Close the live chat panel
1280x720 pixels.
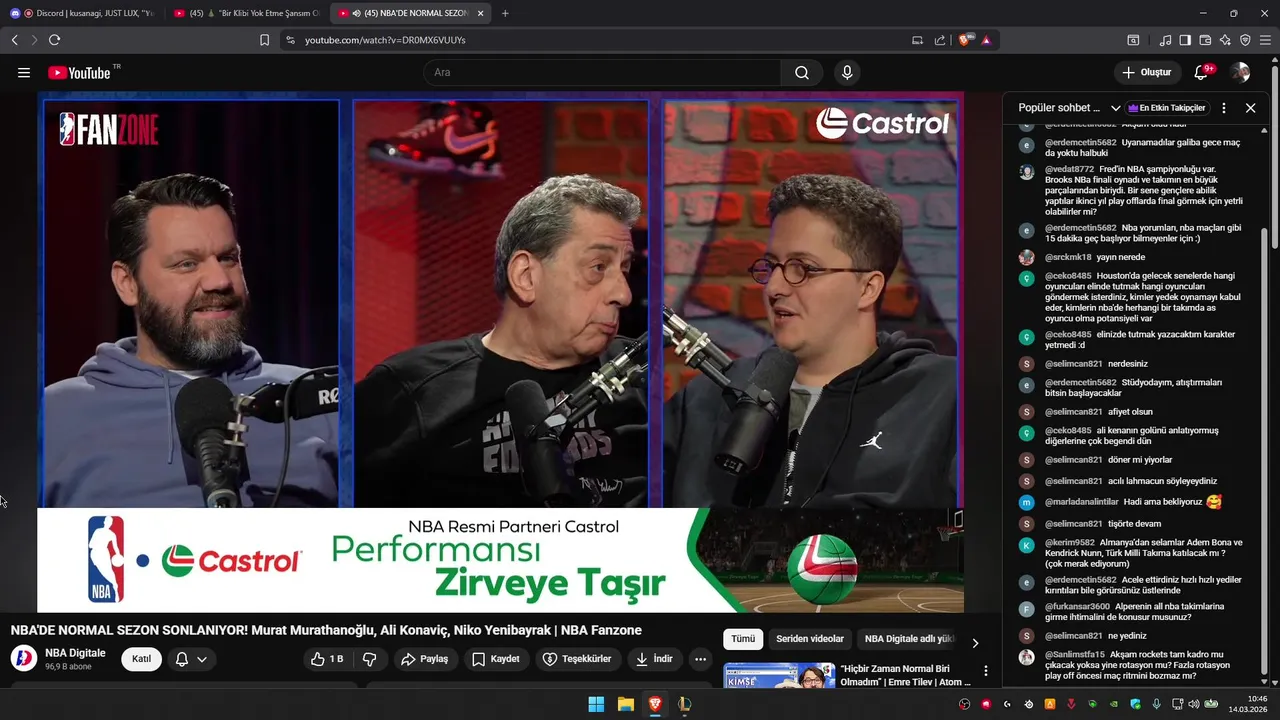tap(1250, 108)
